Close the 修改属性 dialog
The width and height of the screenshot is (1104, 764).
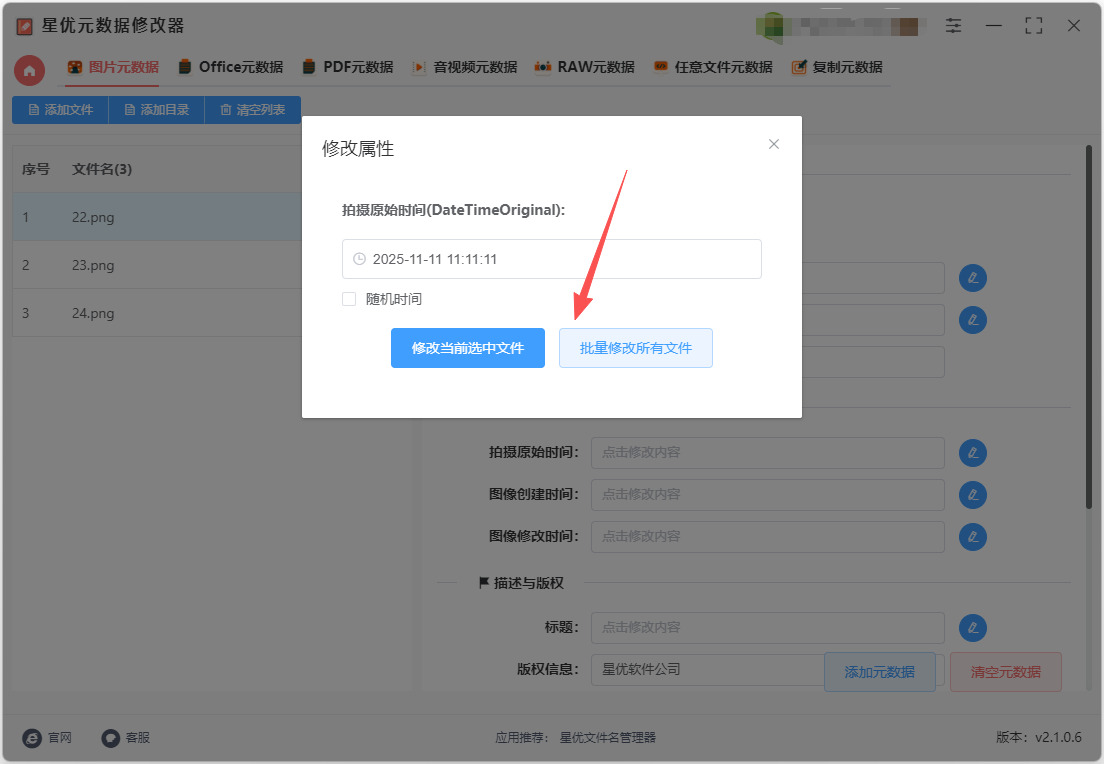click(774, 144)
